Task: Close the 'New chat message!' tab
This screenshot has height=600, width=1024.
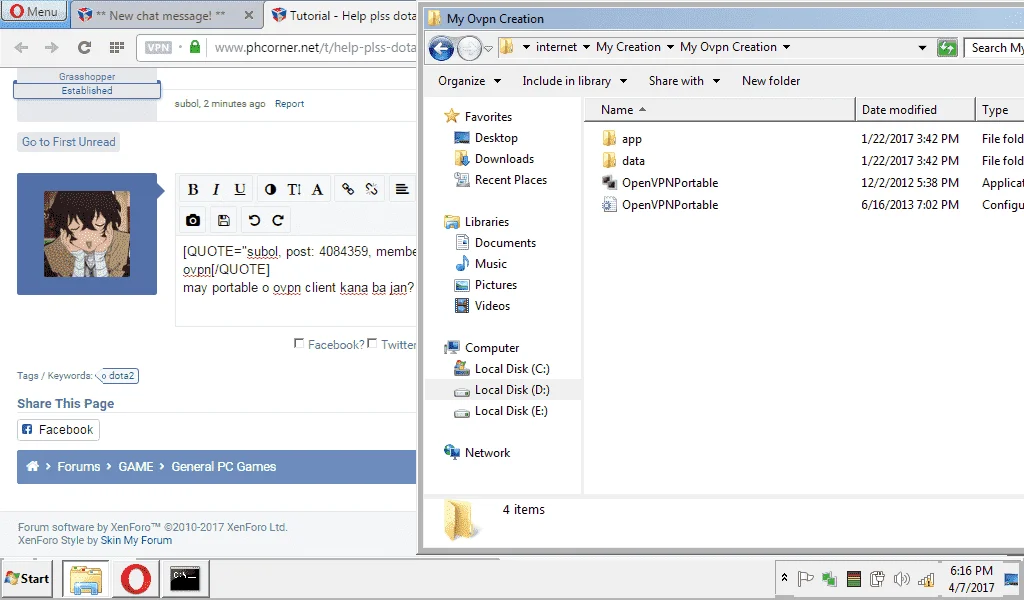Action: pyautogui.click(x=249, y=15)
